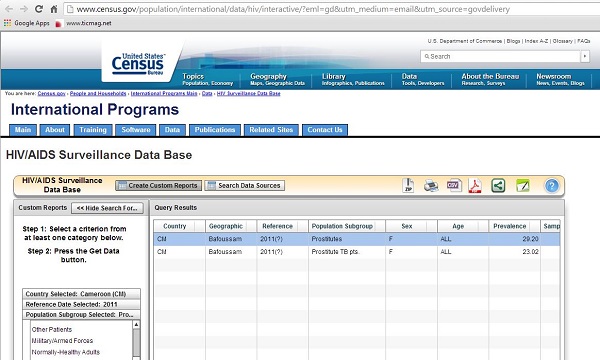Image resolution: width=600 pixels, height=360 pixels.
Task: Open help question mark icon
Action: coord(551,186)
